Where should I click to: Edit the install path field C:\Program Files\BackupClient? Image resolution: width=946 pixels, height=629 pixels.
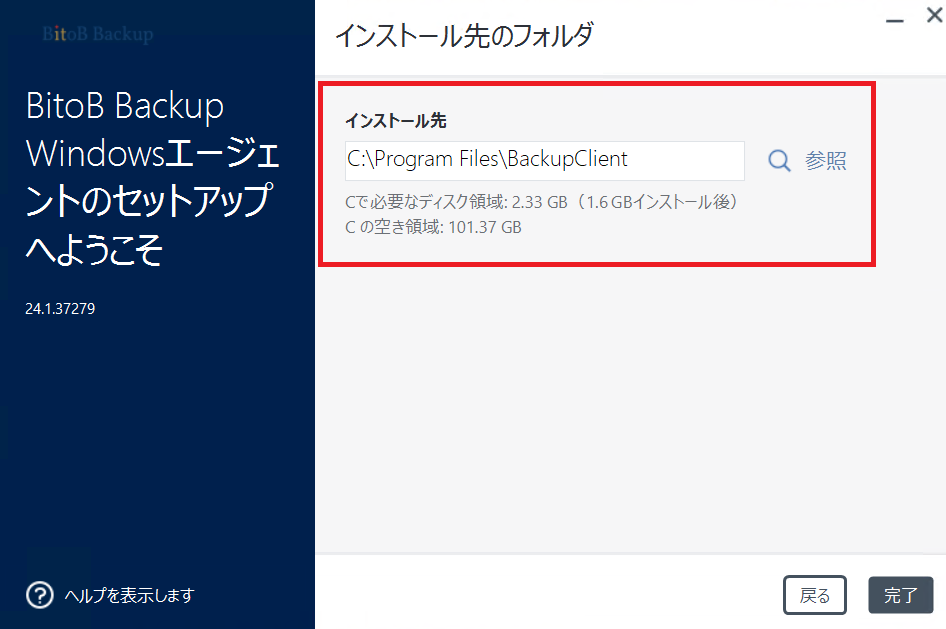[x=544, y=160]
